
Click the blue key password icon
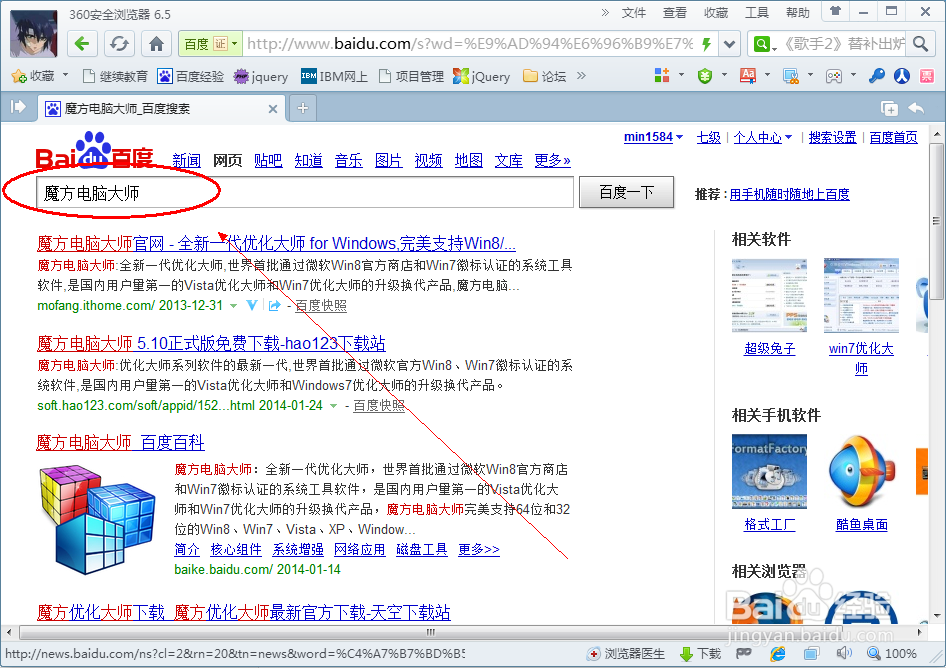[x=877, y=75]
